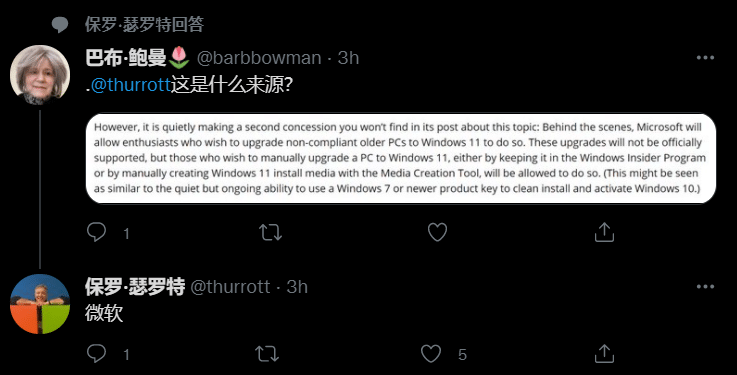Open more options for Thurrott's tweet
Image resolution: width=737 pixels, height=375 pixels.
[705, 287]
